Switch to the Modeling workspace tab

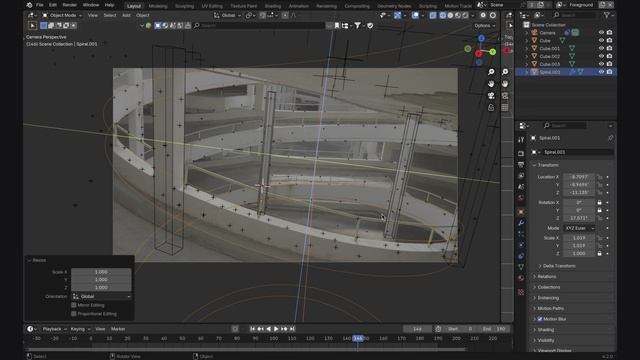[x=158, y=6]
